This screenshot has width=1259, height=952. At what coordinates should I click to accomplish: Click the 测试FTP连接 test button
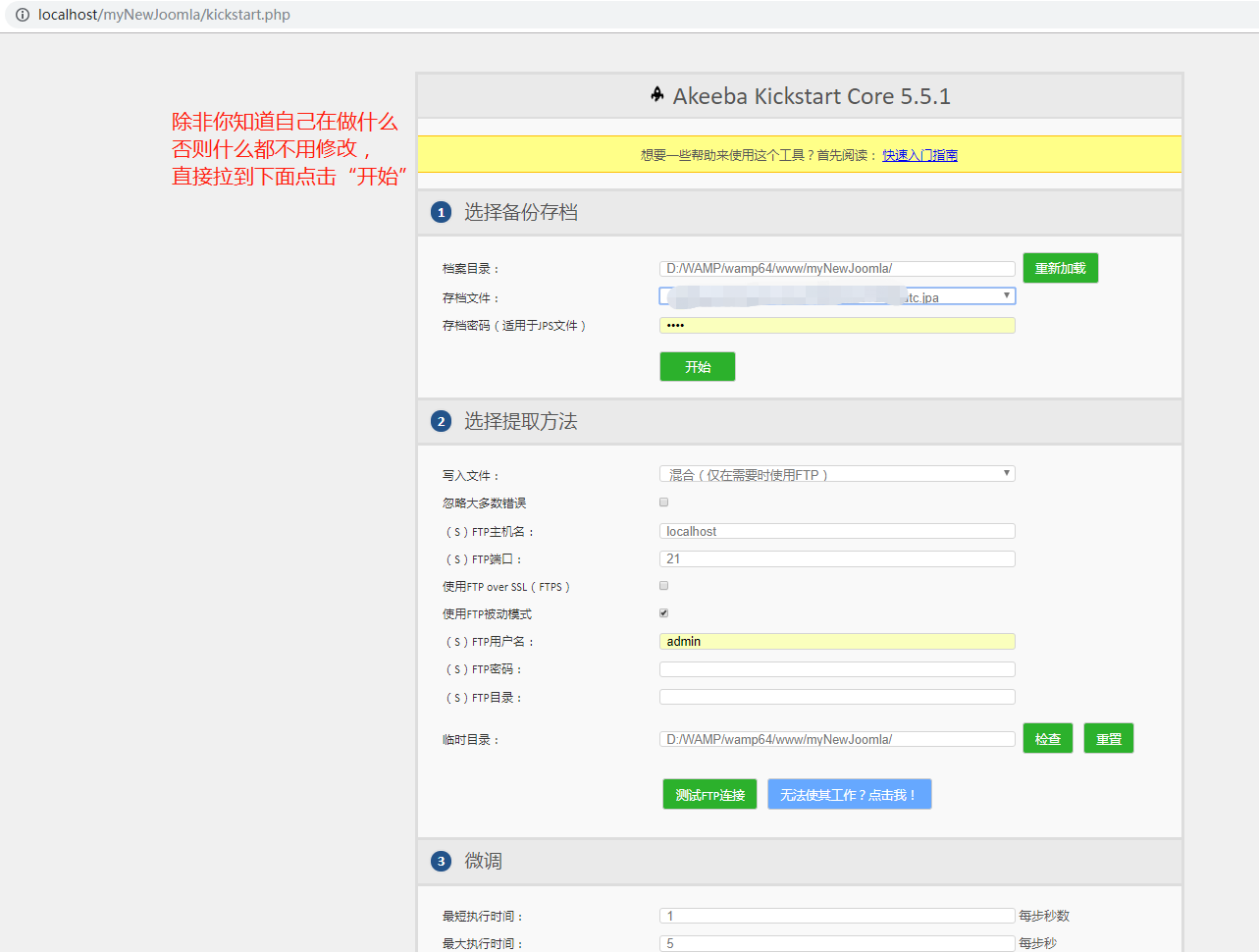tap(710, 794)
